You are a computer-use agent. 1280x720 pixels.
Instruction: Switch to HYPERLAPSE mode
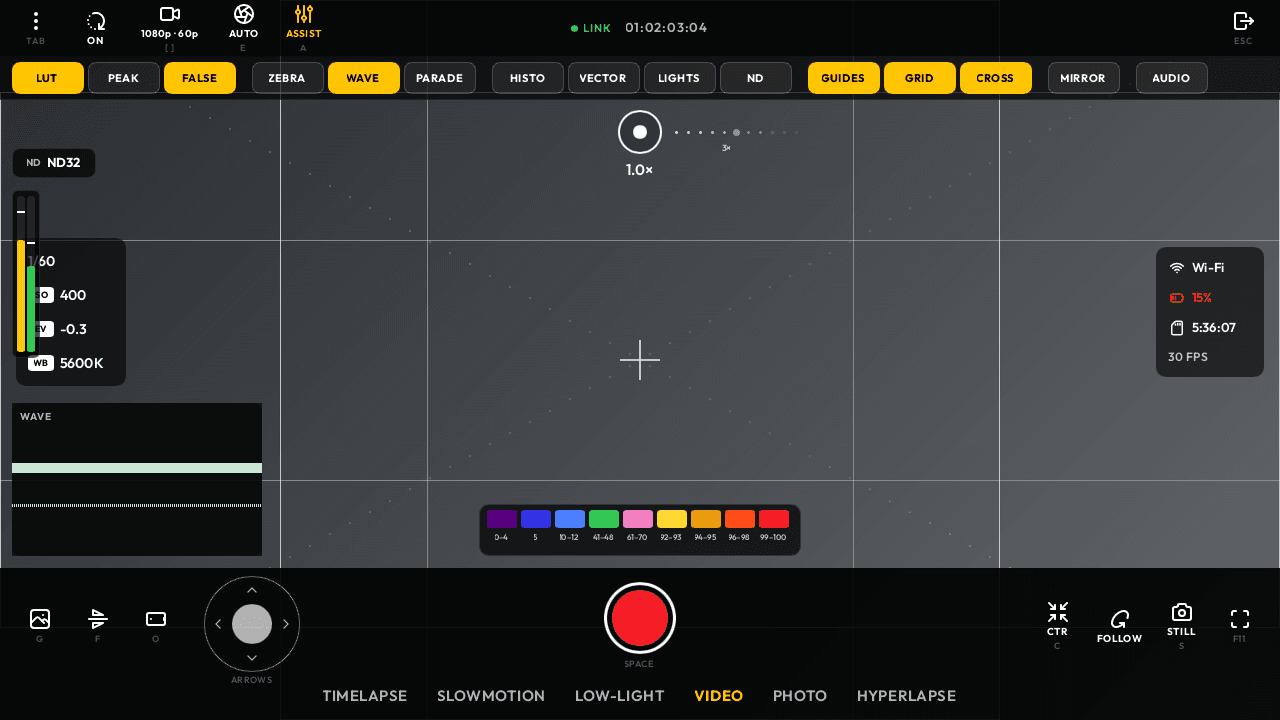(907, 696)
